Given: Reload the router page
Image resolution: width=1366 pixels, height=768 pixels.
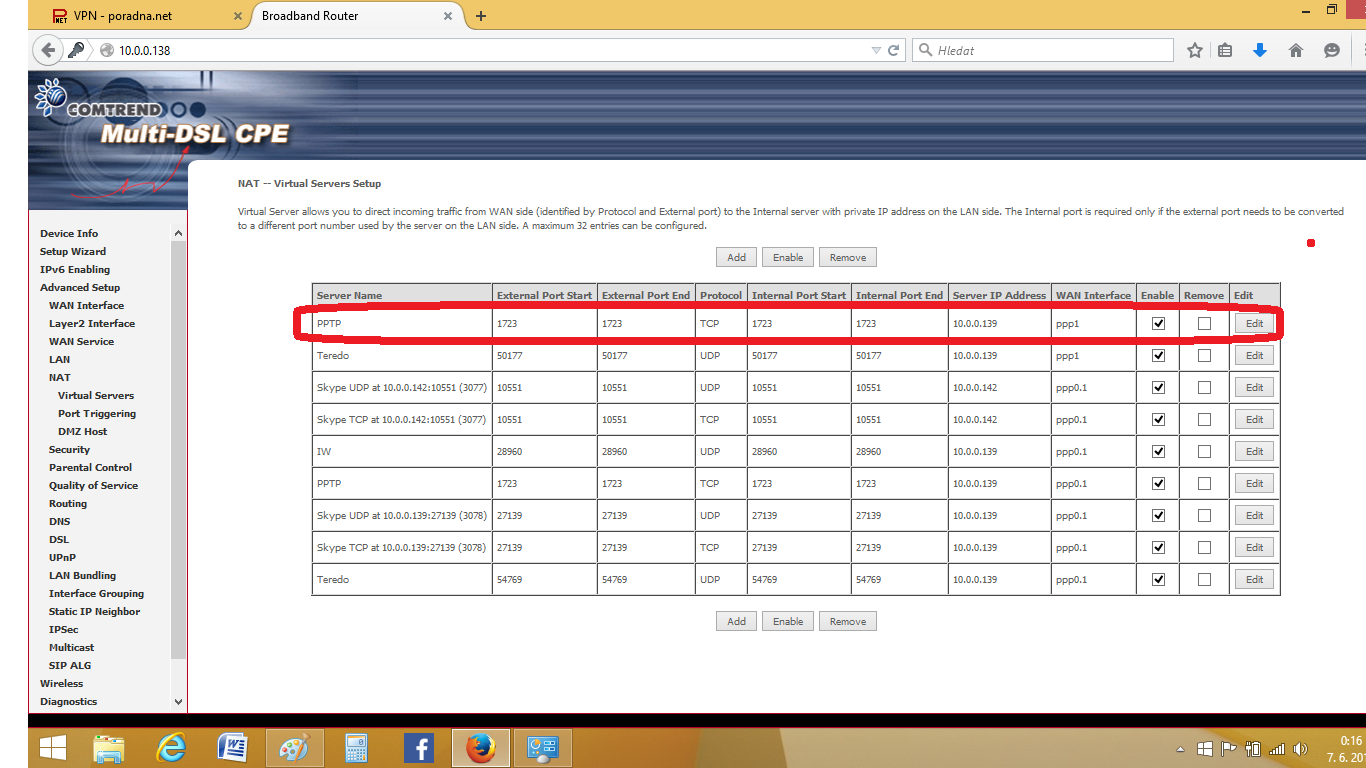Looking at the screenshot, I should (x=894, y=50).
